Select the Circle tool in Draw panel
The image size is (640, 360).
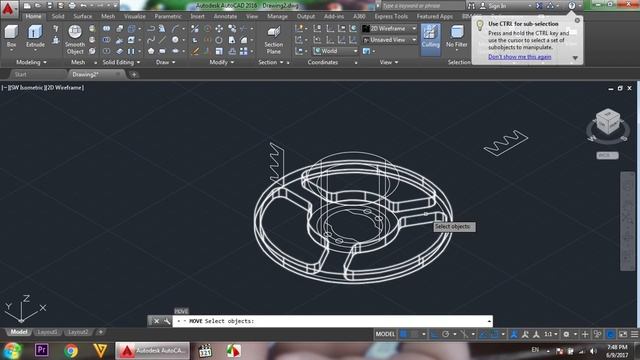[x=175, y=40]
